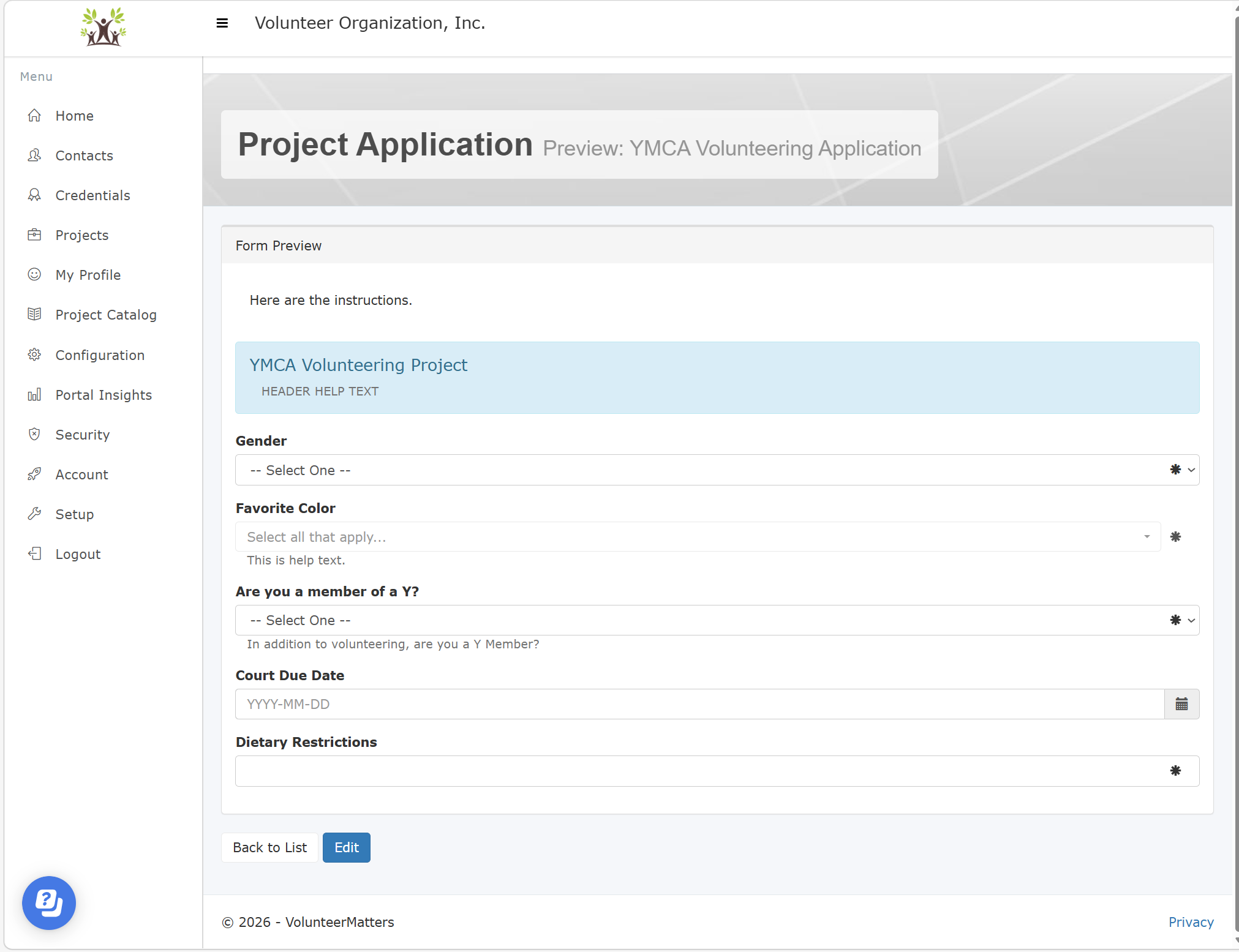Click the Credentials ribbon badge icon
Image resolution: width=1239 pixels, height=952 pixels.
pos(34,195)
